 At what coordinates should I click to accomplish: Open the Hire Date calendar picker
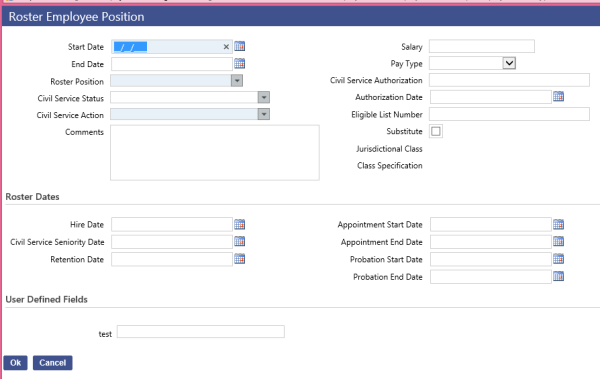pos(240,224)
